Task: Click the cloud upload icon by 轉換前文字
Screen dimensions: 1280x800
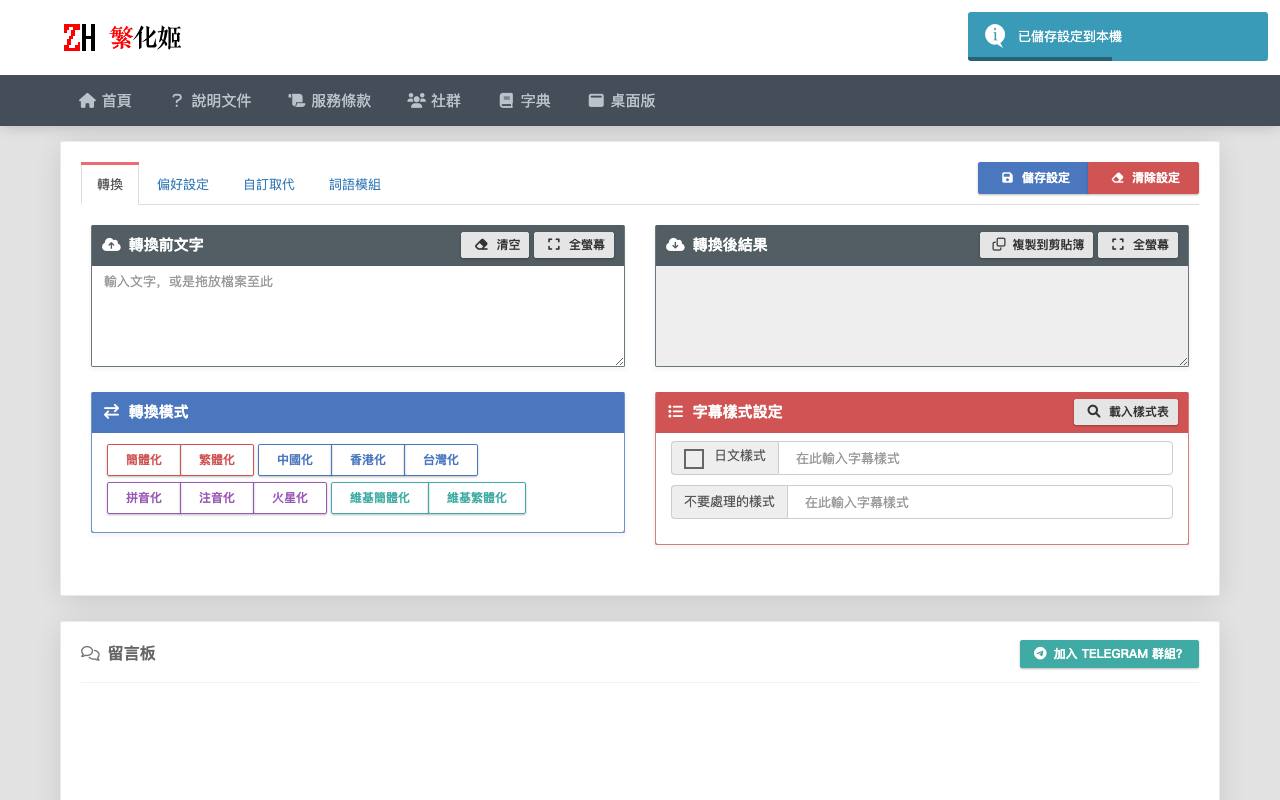Action: point(111,245)
